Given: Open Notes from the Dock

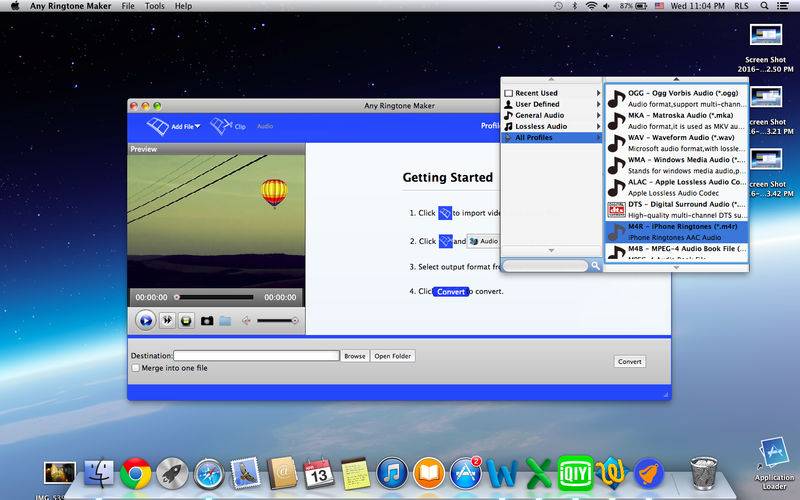Looking at the screenshot, I should click(x=355, y=473).
